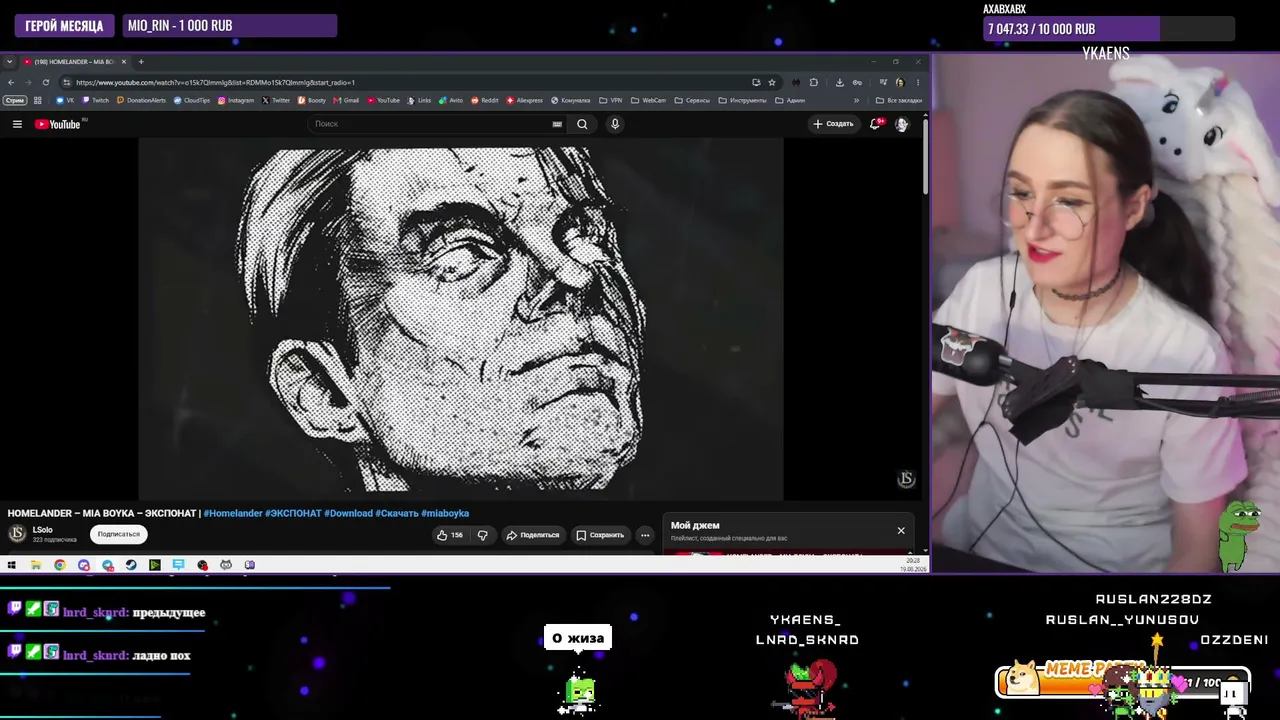1280x720 pixels.
Task: Open the Aliexpress bookmark
Action: (x=525, y=100)
